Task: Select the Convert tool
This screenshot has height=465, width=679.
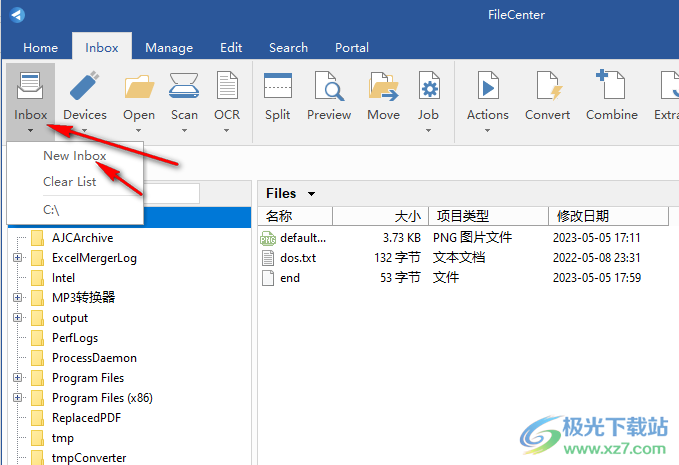Action: tap(548, 86)
